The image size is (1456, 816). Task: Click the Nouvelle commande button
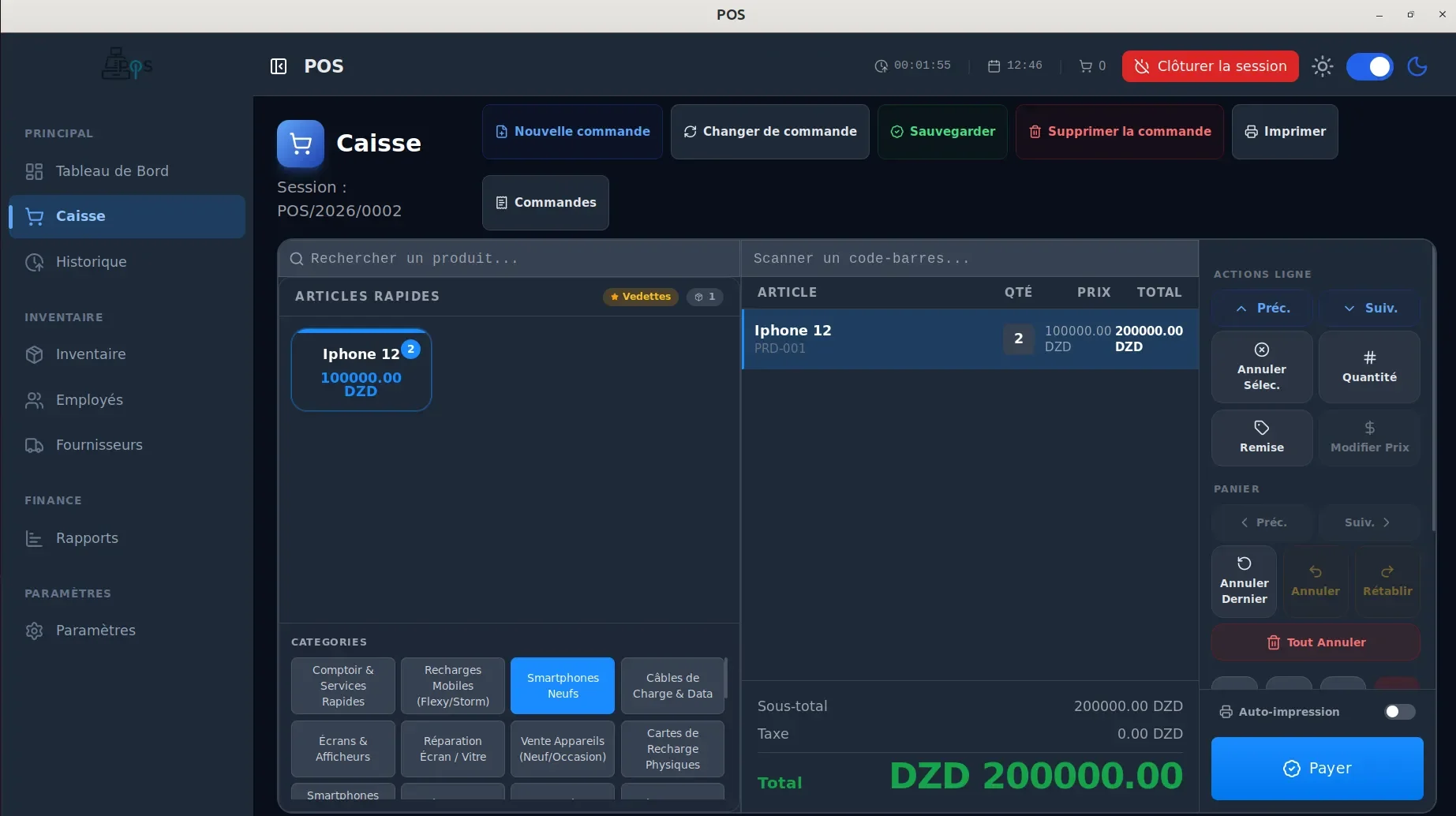pyautogui.click(x=572, y=132)
